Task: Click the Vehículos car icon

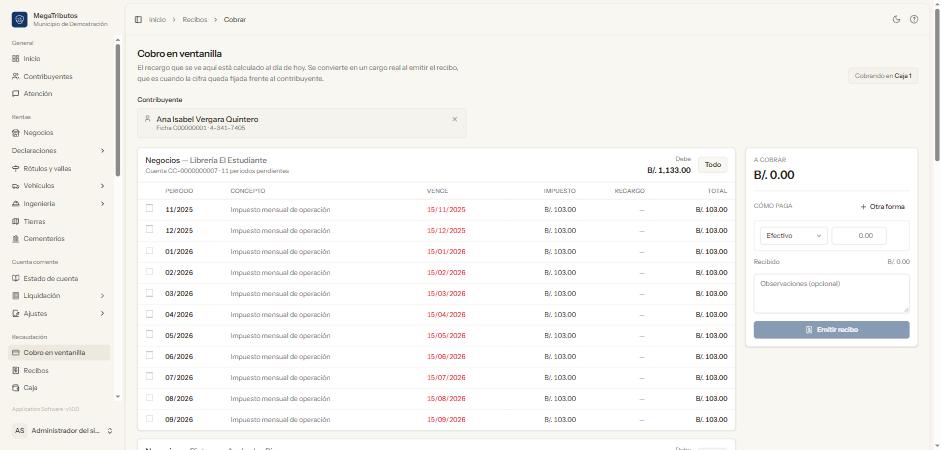Action: pyautogui.click(x=16, y=186)
